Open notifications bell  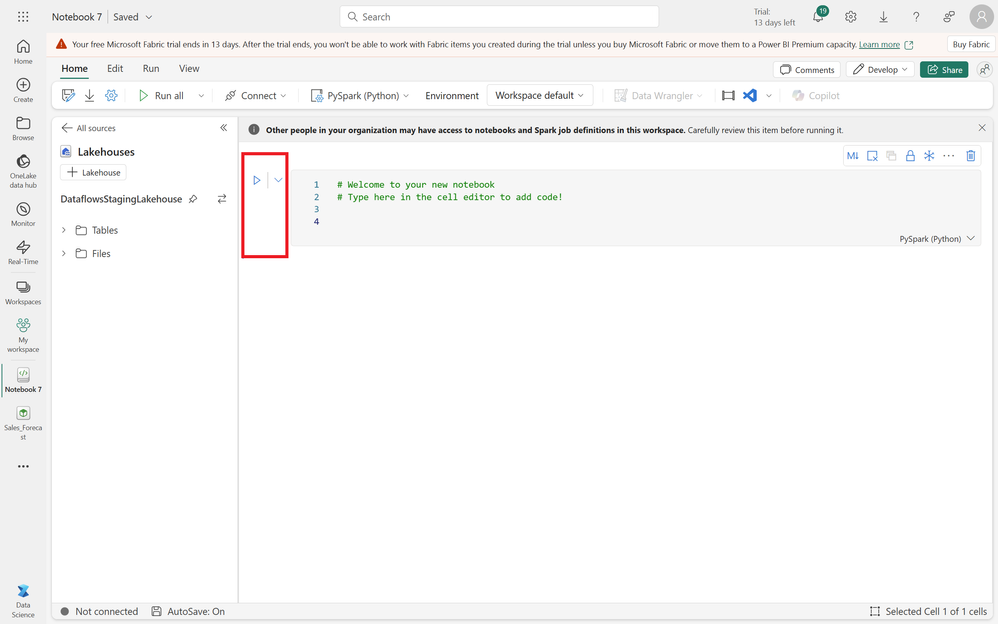click(819, 17)
